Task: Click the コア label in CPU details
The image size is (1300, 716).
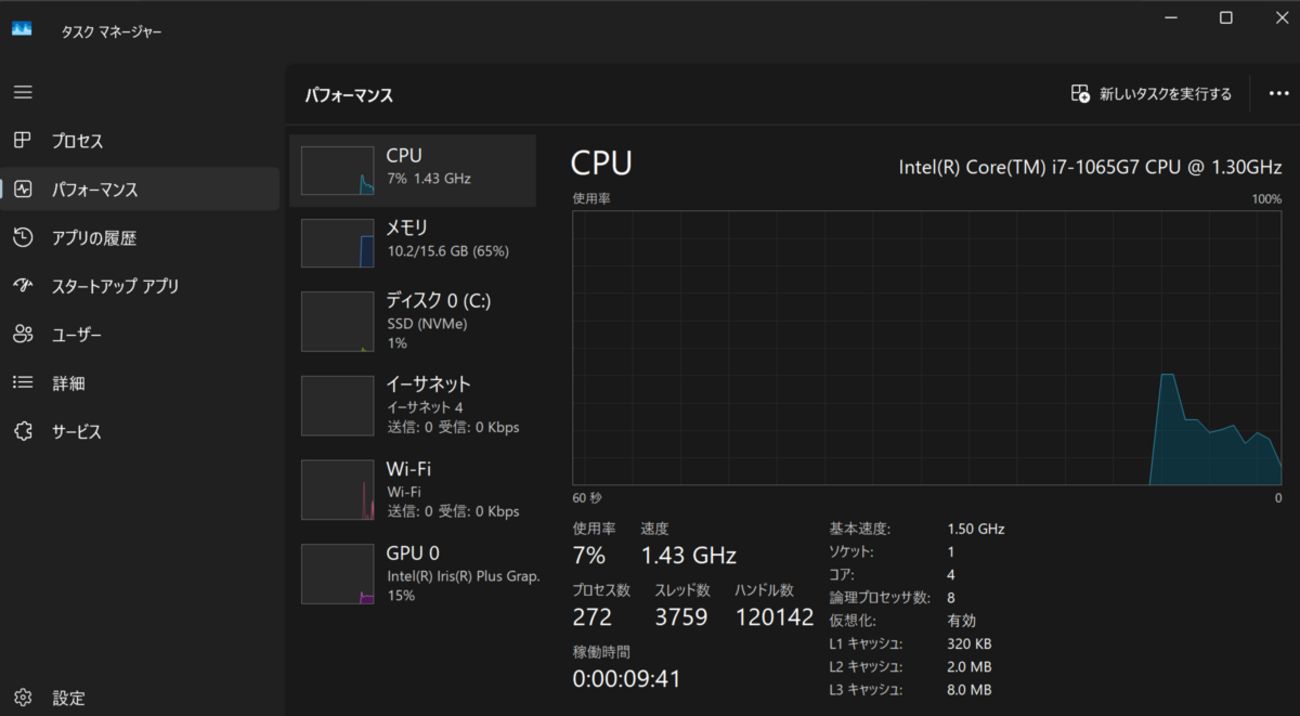Action: (841, 575)
